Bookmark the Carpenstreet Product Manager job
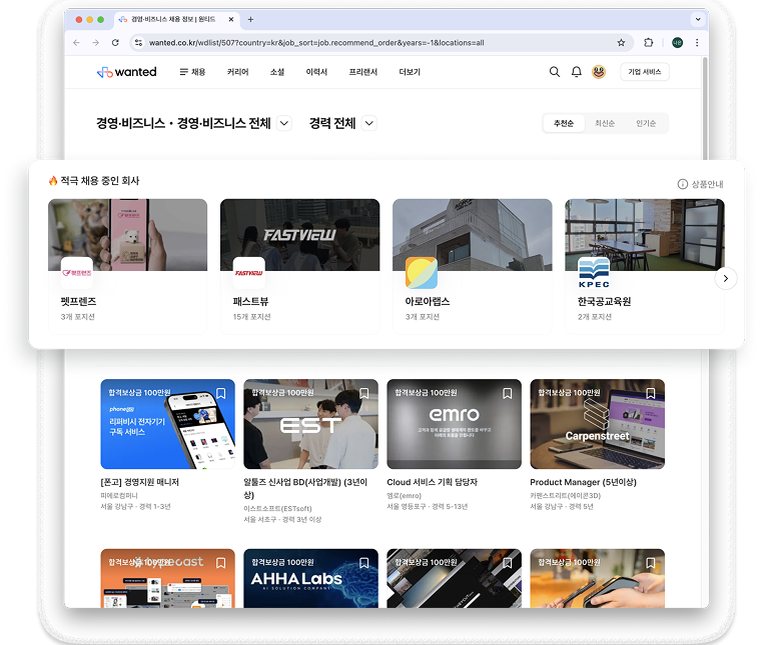760x645 pixels. click(x=650, y=393)
